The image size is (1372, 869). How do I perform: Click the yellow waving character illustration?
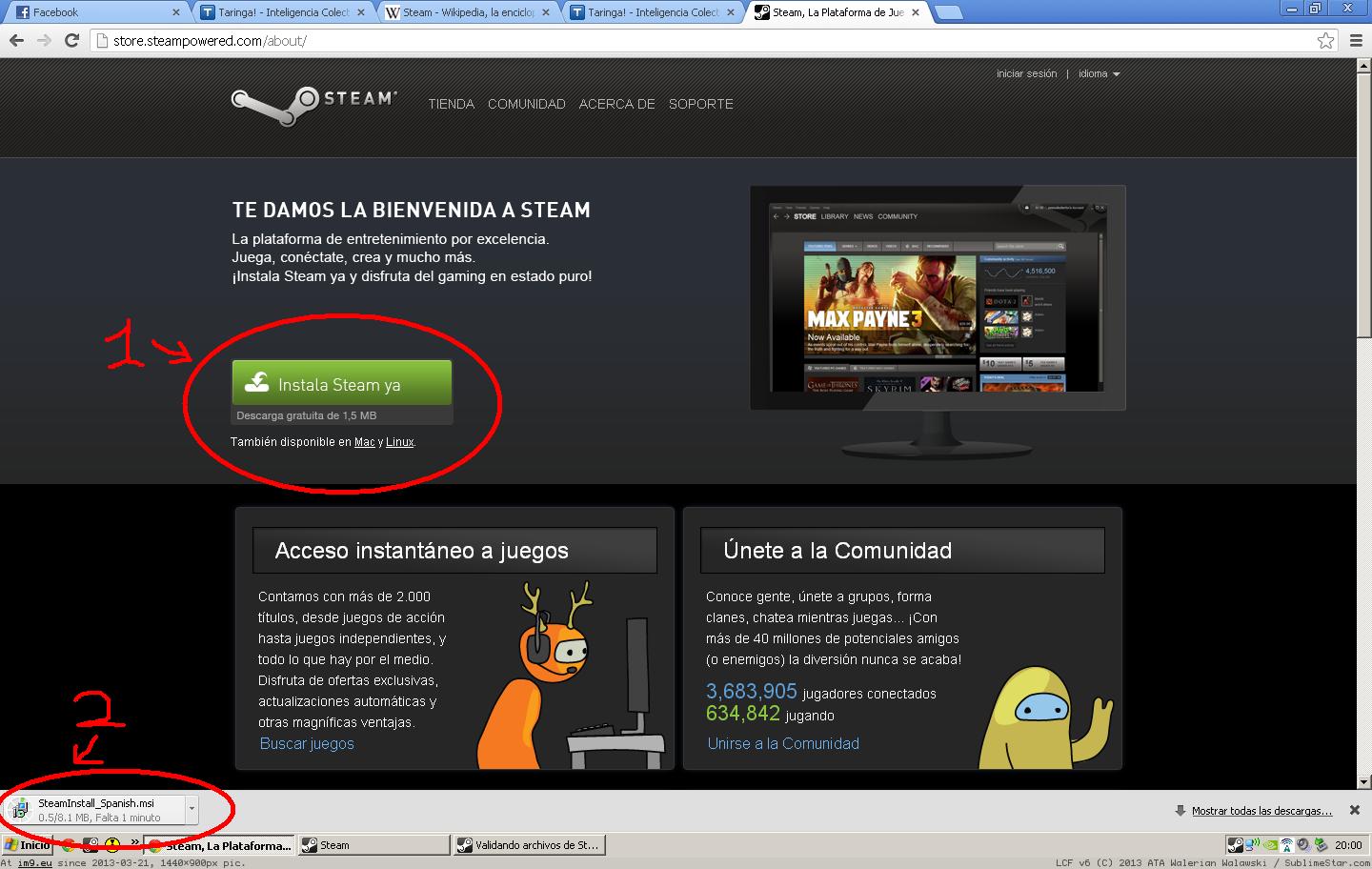click(1046, 717)
